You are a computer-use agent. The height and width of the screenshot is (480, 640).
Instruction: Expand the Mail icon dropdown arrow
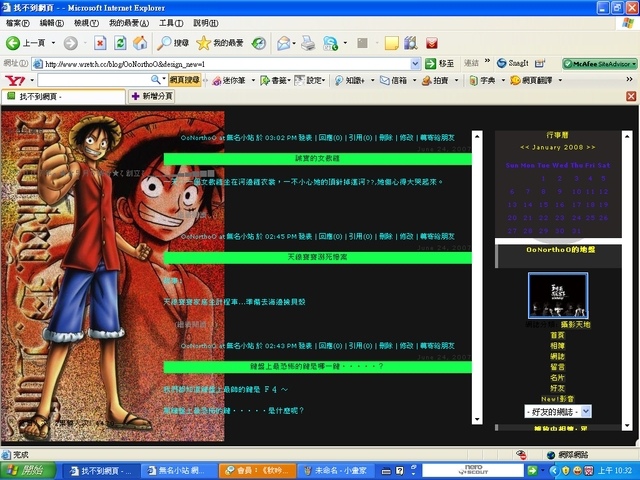pyautogui.click(x=294, y=43)
